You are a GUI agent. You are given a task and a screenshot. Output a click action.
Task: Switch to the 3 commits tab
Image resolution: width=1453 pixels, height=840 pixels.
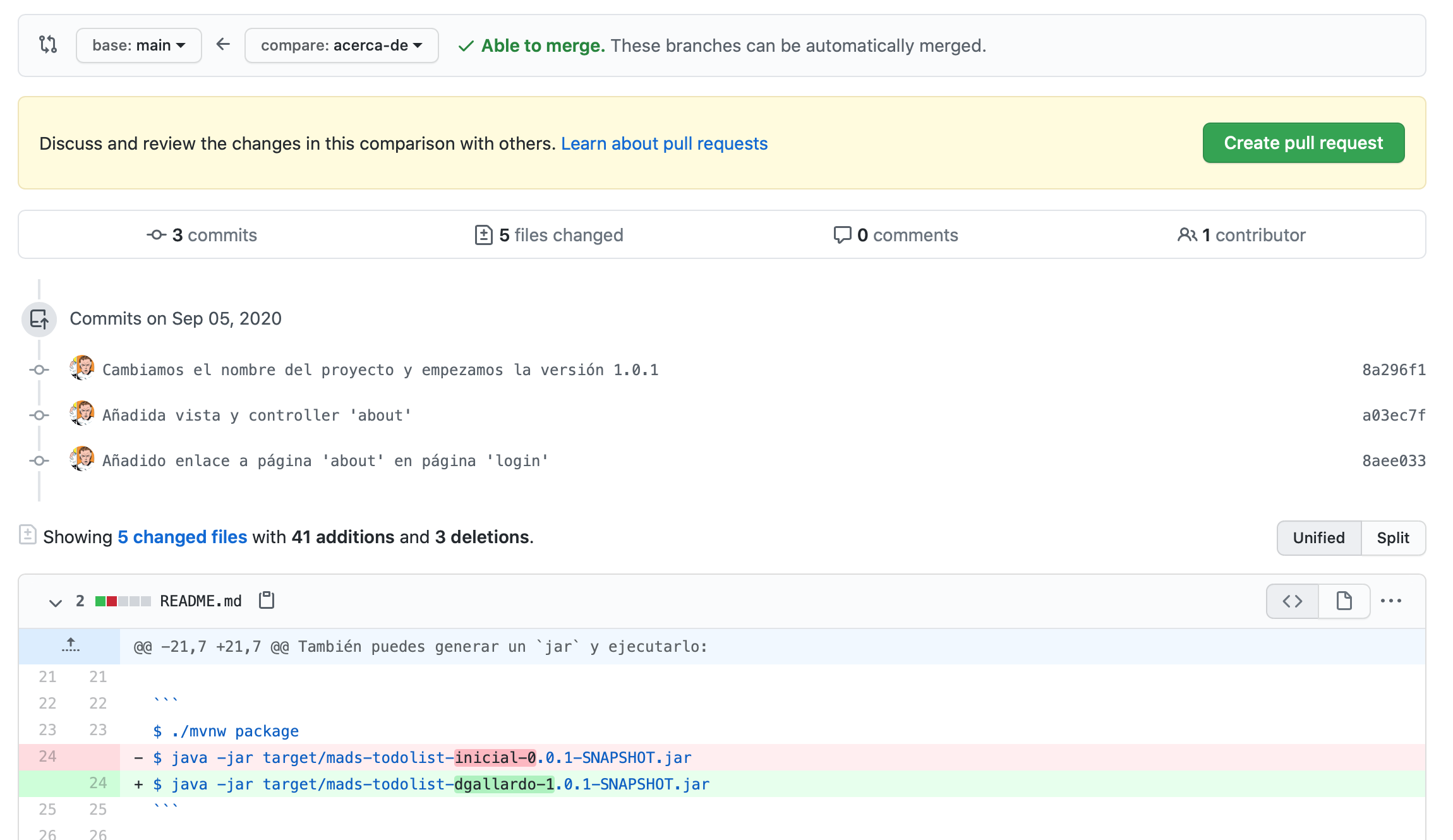[202, 235]
